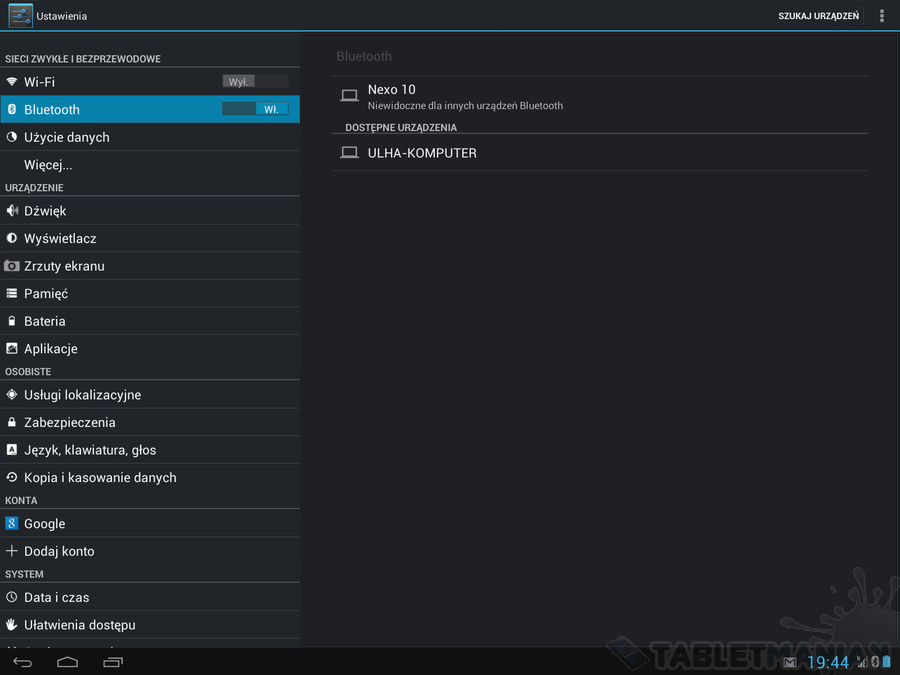Click the Wyświetlacz brightness icon
Image resolution: width=900 pixels, height=675 pixels.
[x=11, y=238]
